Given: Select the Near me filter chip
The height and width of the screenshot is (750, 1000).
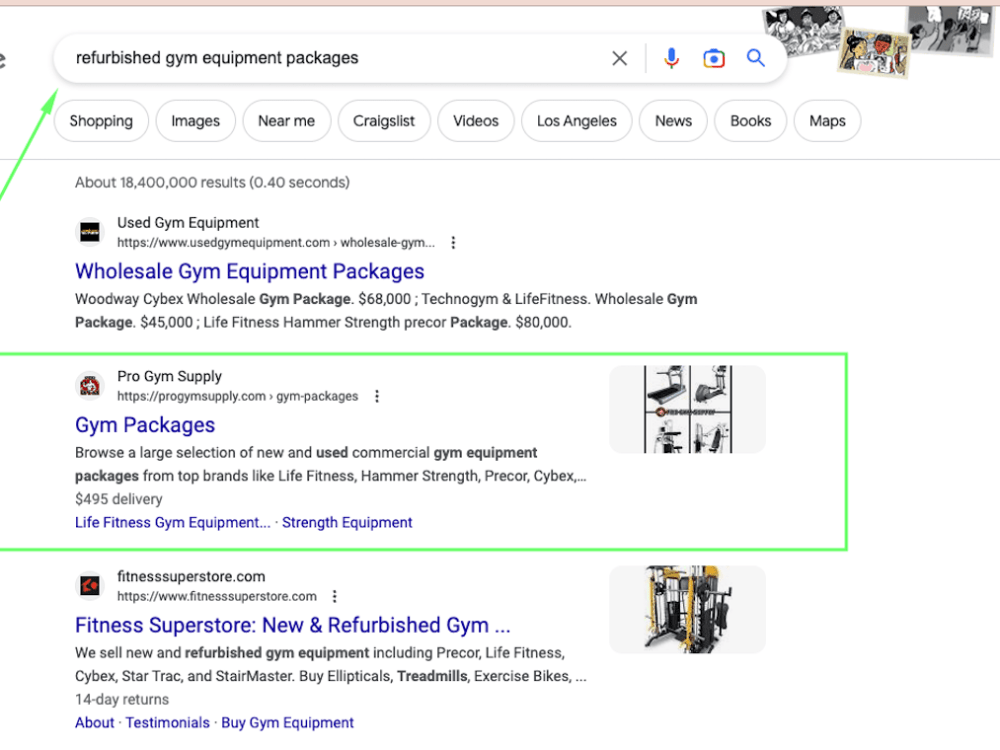Looking at the screenshot, I should pyautogui.click(x=286, y=121).
